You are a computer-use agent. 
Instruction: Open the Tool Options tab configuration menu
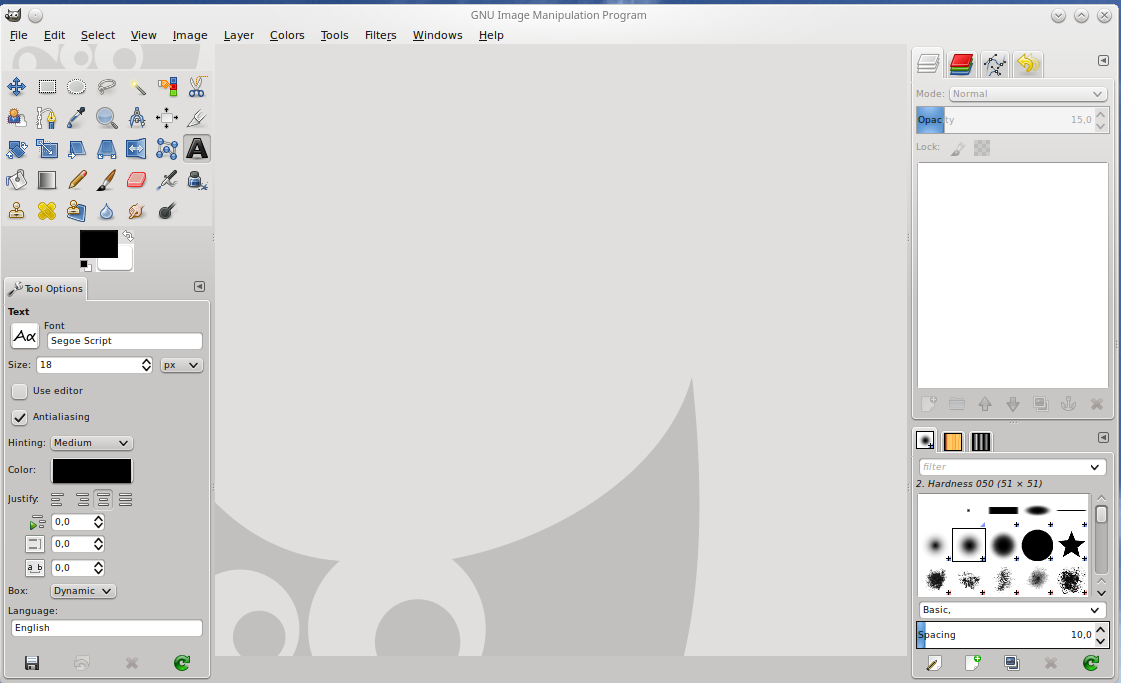tap(199, 287)
